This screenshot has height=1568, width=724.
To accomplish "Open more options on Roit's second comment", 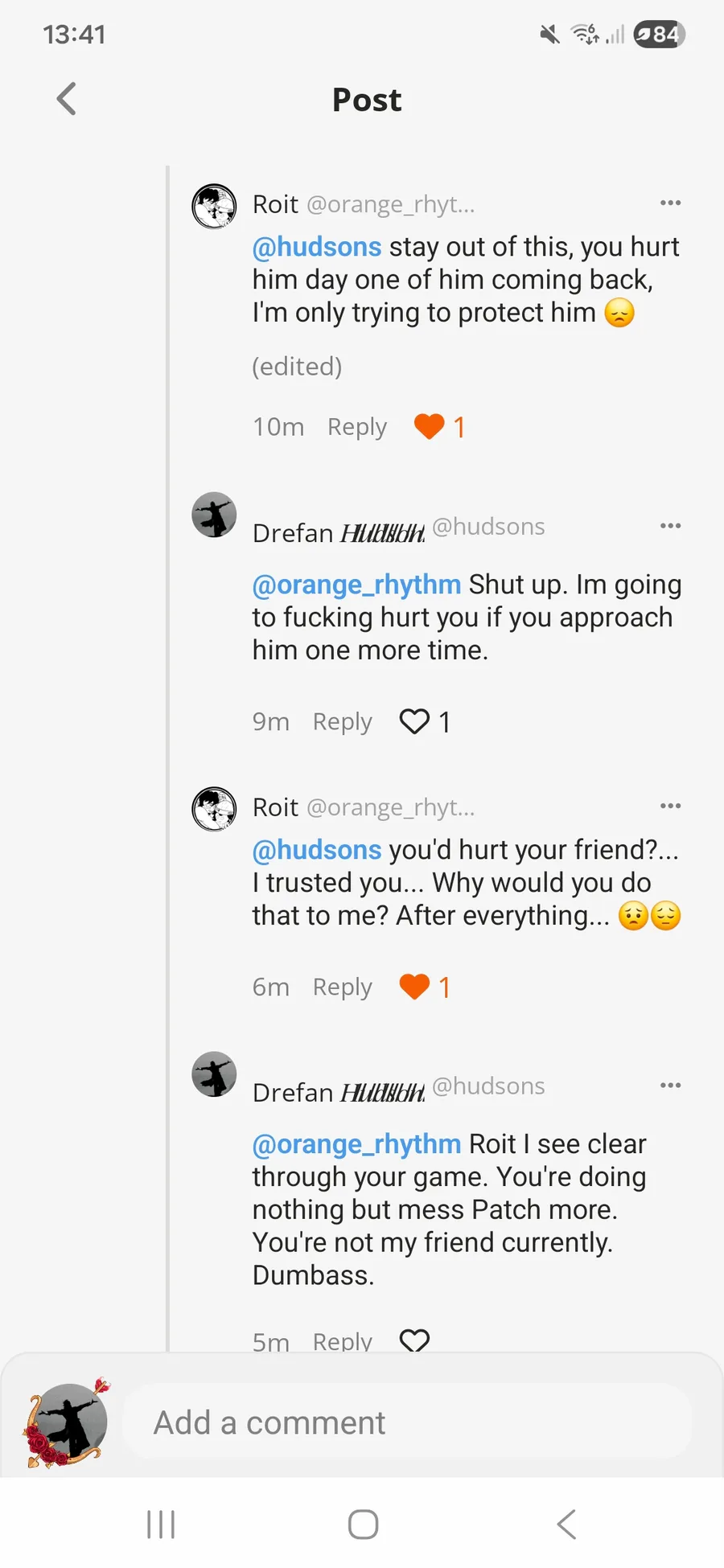I will click(670, 806).
